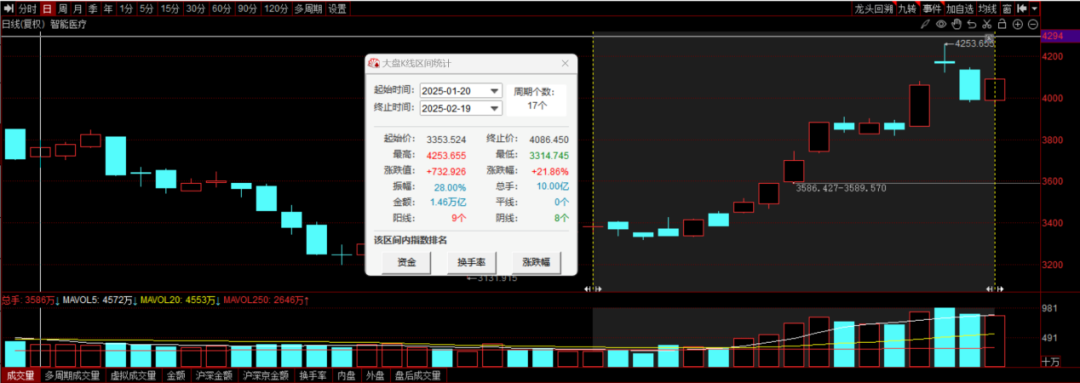Switch to 5分 minute chart
This screenshot has width=1080, height=383.
tap(146, 9)
